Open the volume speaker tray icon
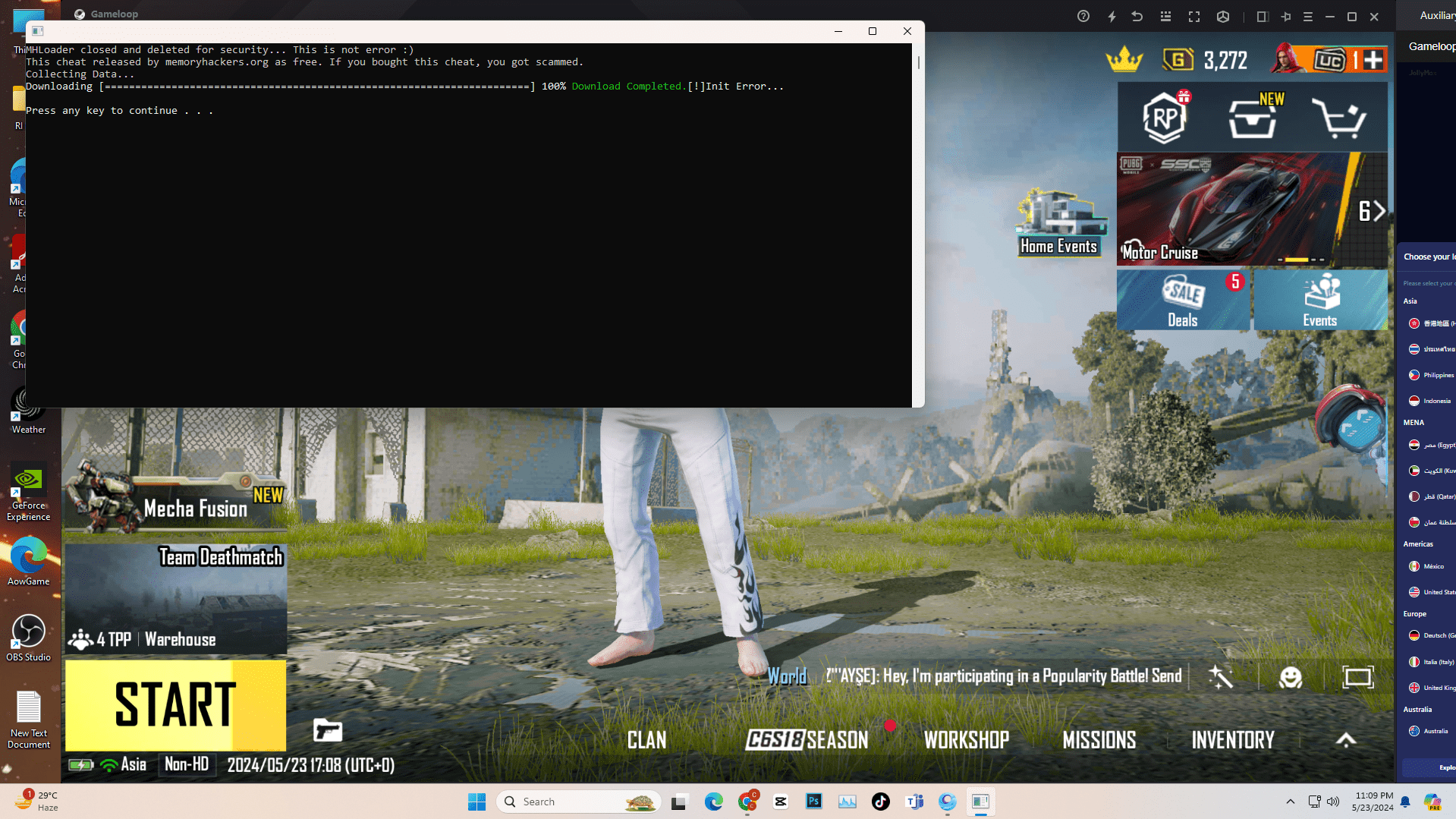 (1333, 802)
